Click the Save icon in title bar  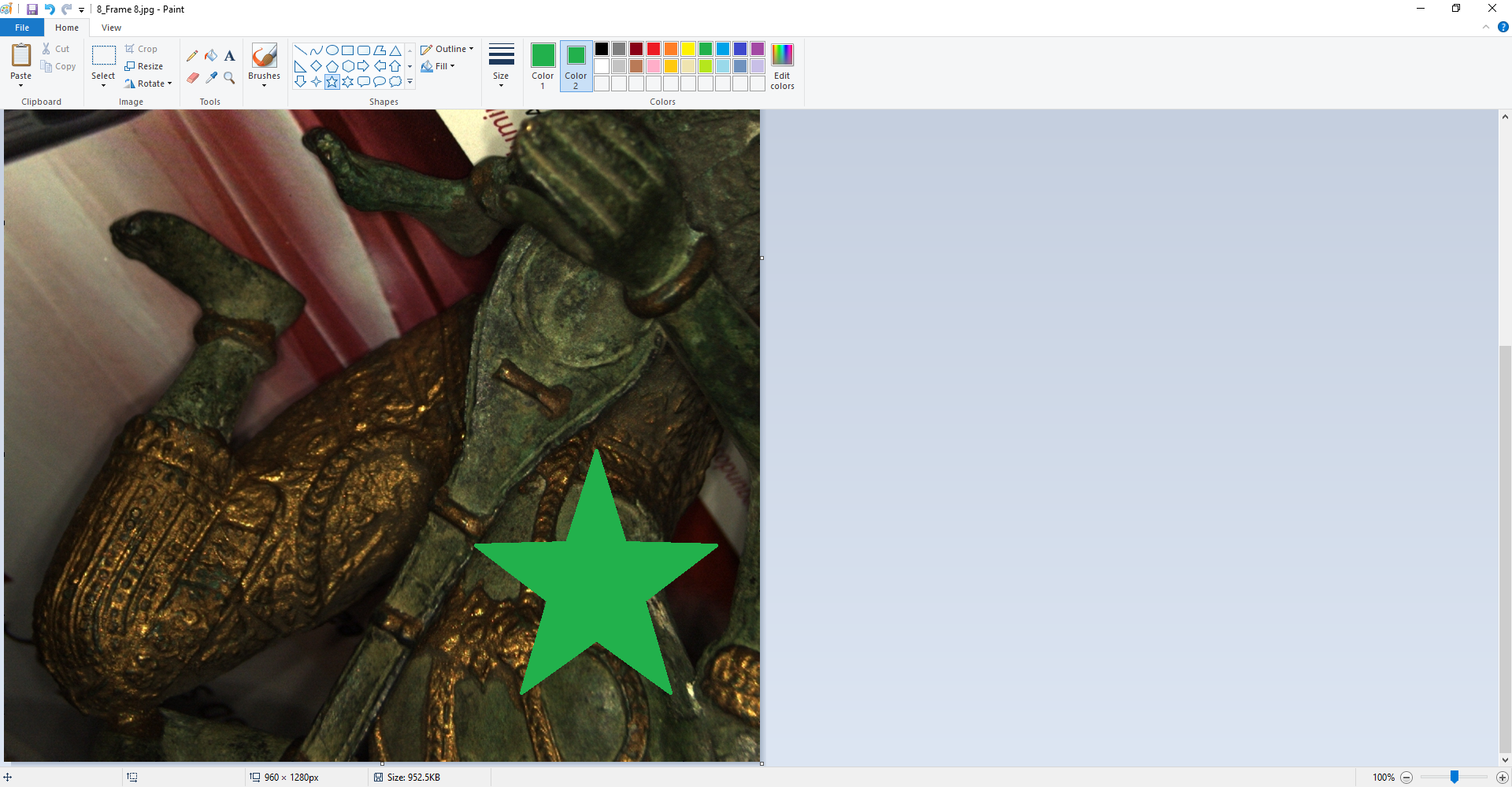pyautogui.click(x=32, y=9)
